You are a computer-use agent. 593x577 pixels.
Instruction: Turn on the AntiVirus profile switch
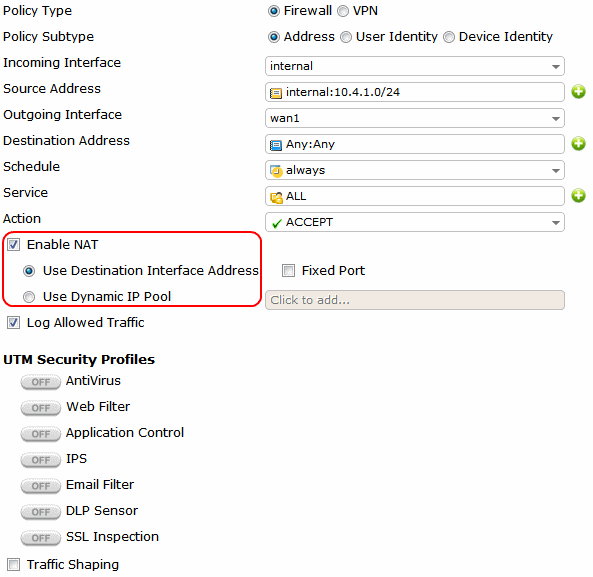[40, 382]
